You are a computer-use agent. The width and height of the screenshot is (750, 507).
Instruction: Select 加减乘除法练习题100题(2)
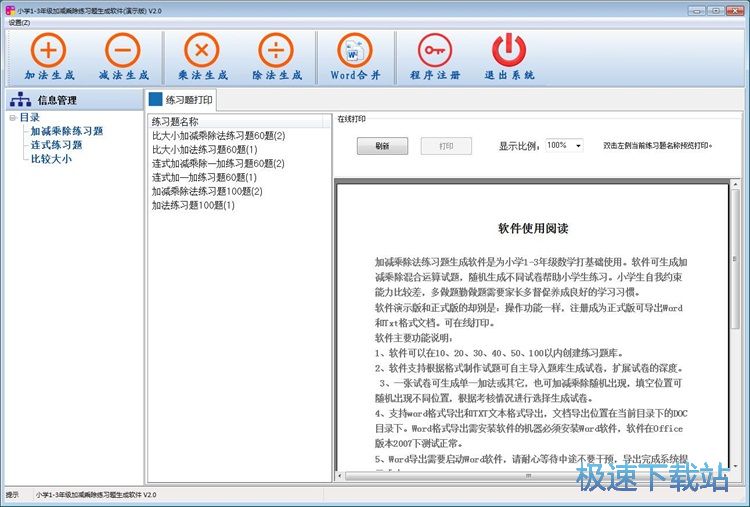coord(207,191)
